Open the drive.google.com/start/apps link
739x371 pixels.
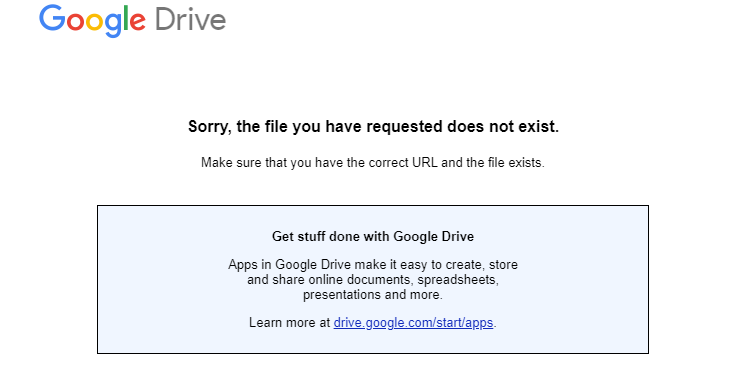[413, 322]
